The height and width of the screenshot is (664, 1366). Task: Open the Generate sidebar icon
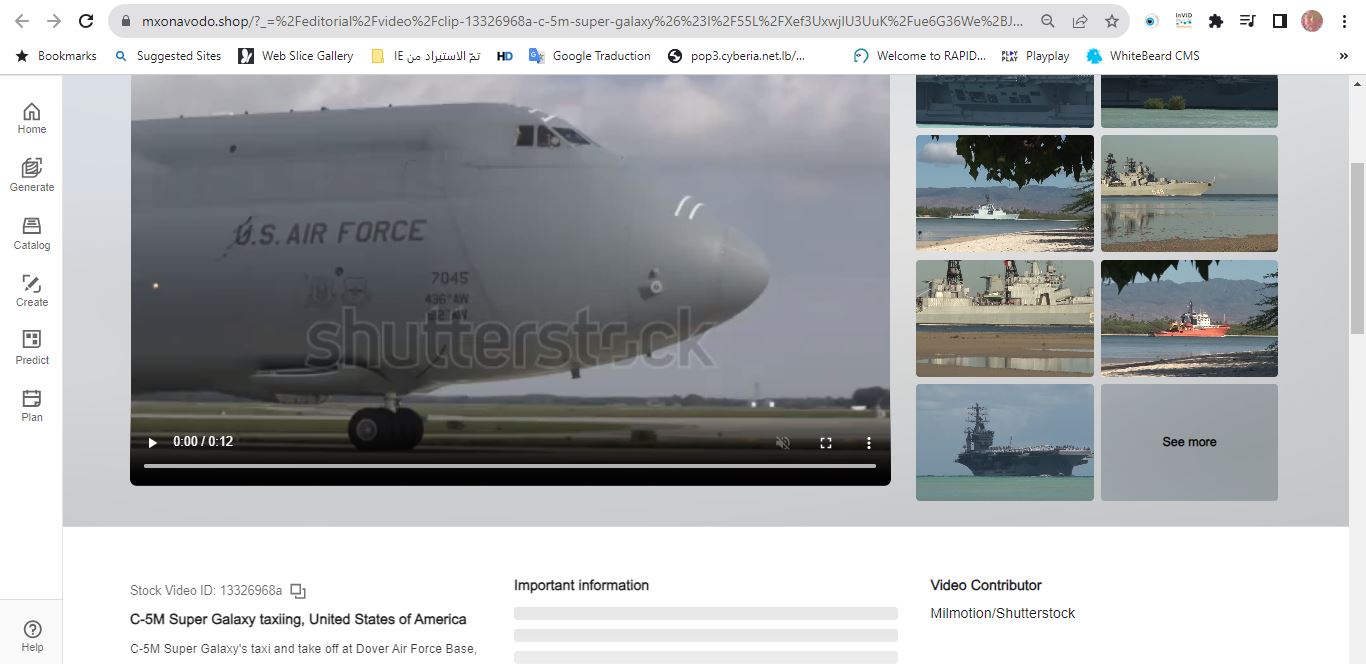[31, 174]
